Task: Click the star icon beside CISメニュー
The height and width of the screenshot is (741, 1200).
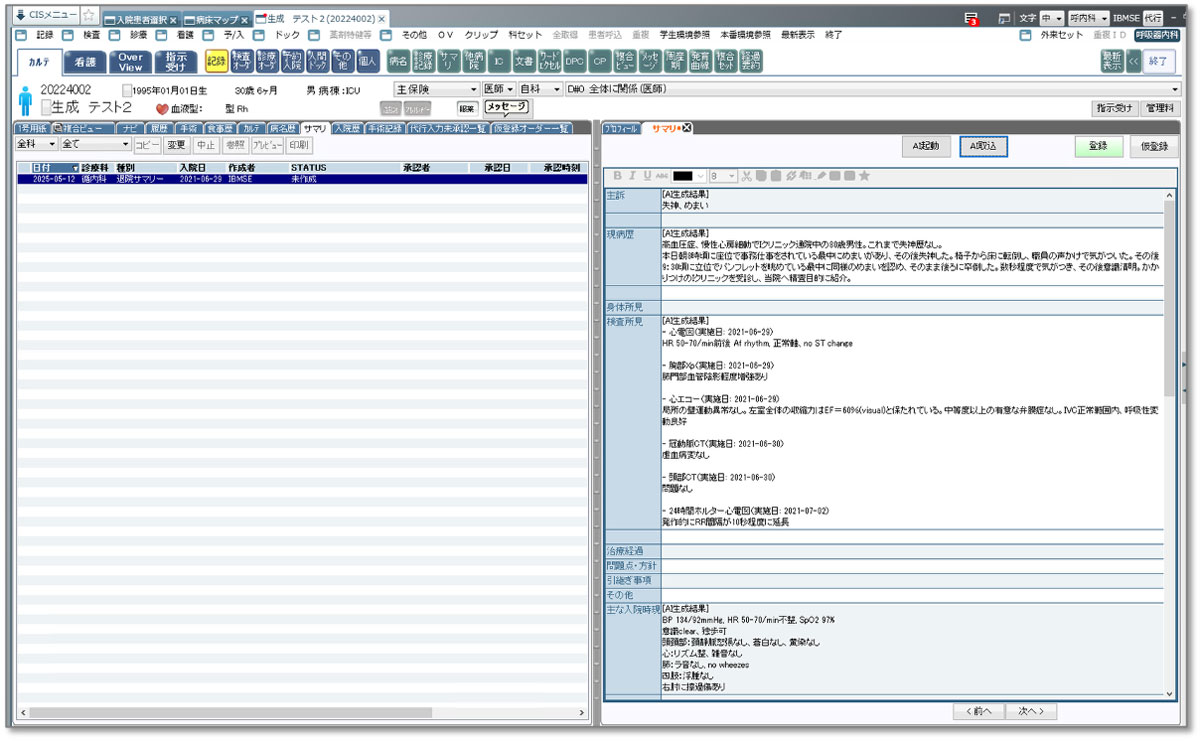Action: point(88,16)
